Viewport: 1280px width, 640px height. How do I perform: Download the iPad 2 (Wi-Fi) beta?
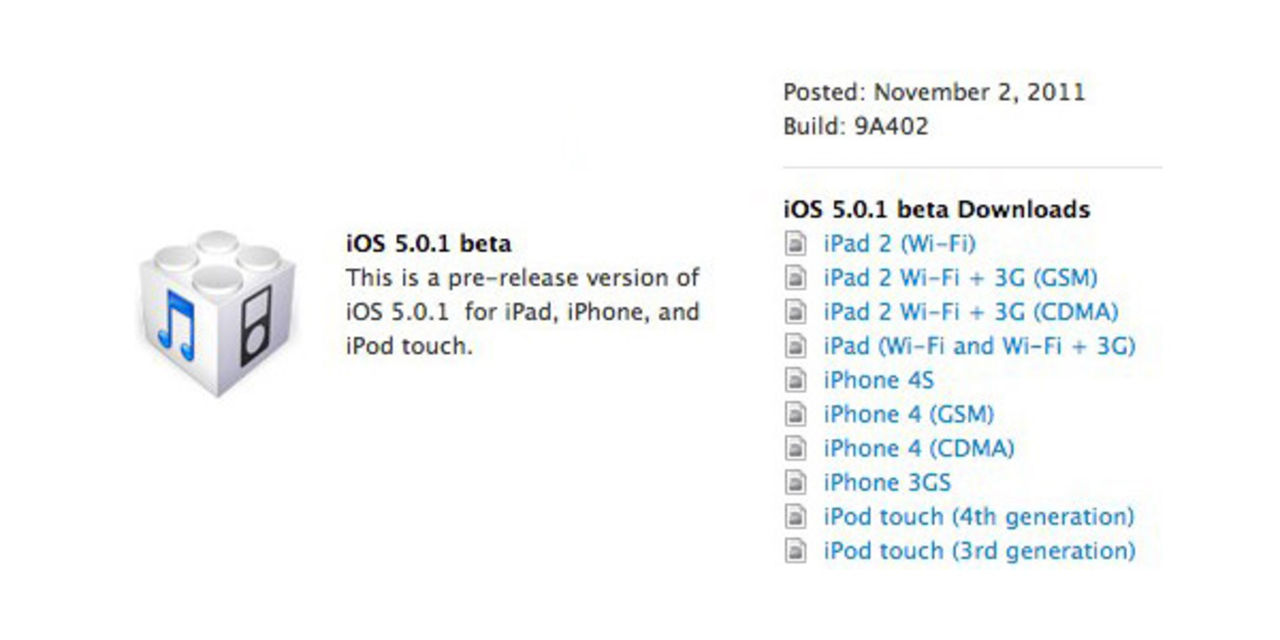click(897, 243)
